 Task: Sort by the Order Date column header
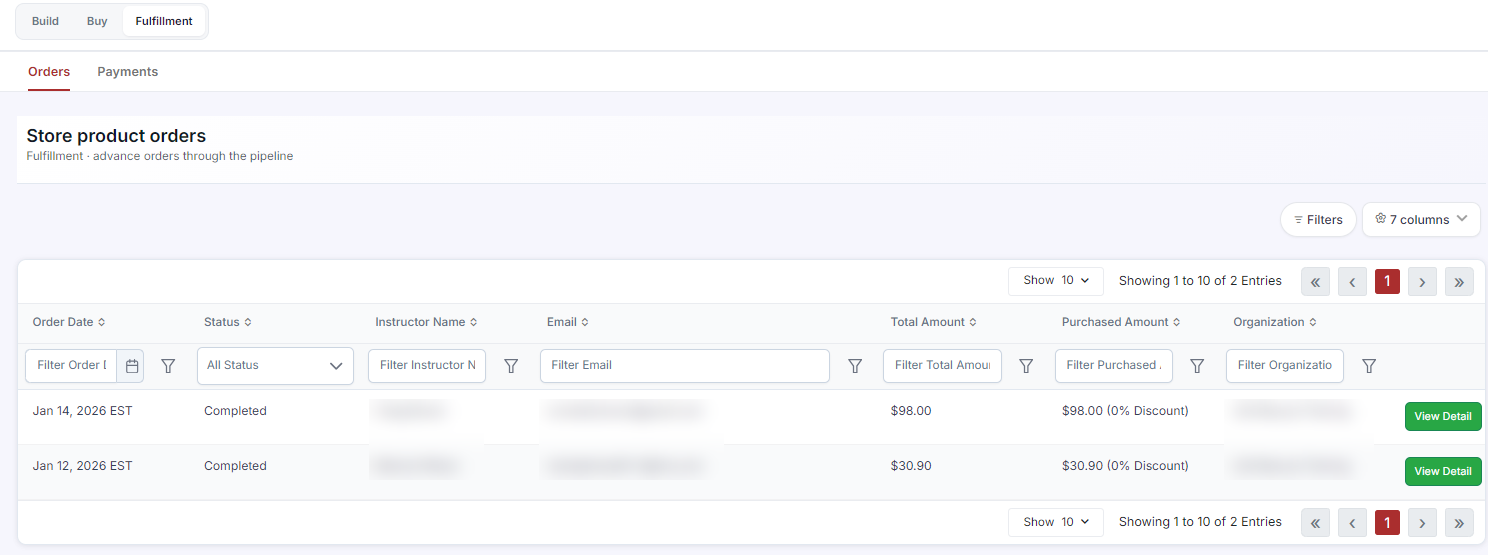tap(69, 322)
